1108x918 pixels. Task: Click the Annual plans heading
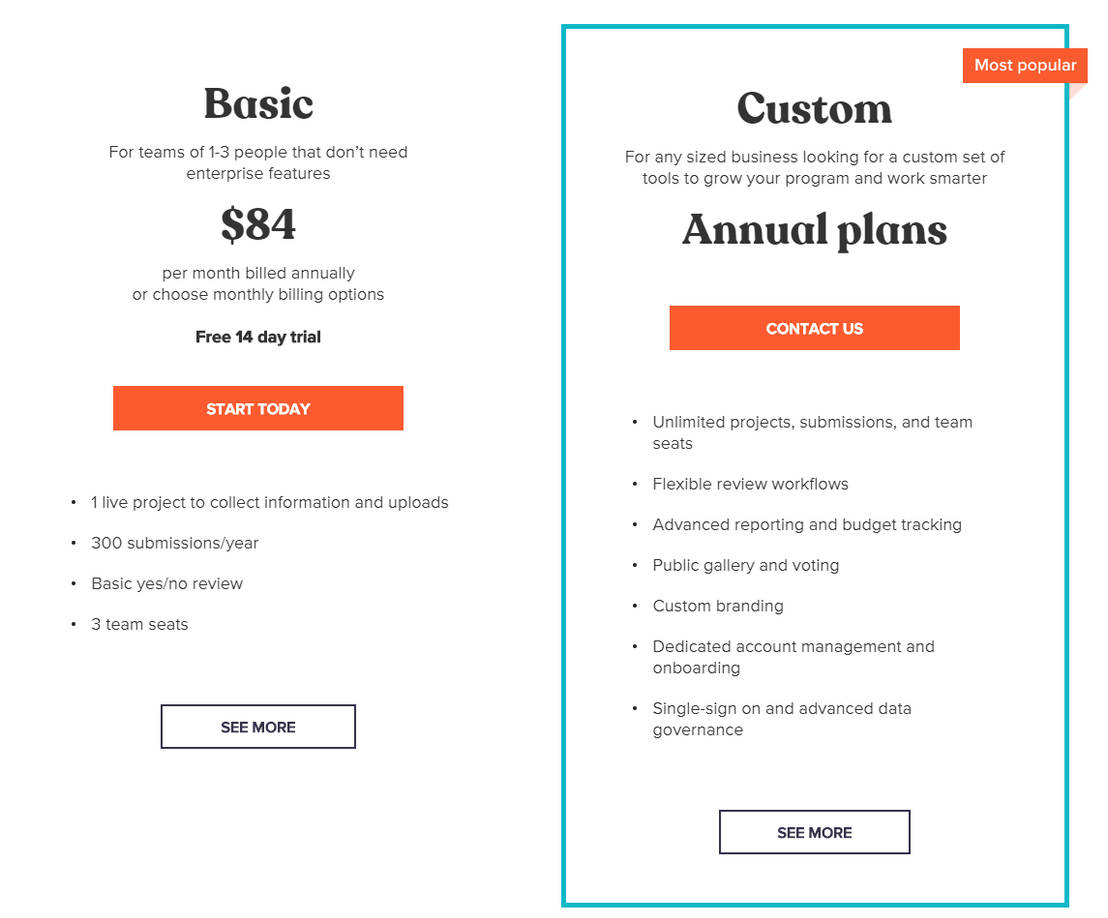click(x=814, y=230)
